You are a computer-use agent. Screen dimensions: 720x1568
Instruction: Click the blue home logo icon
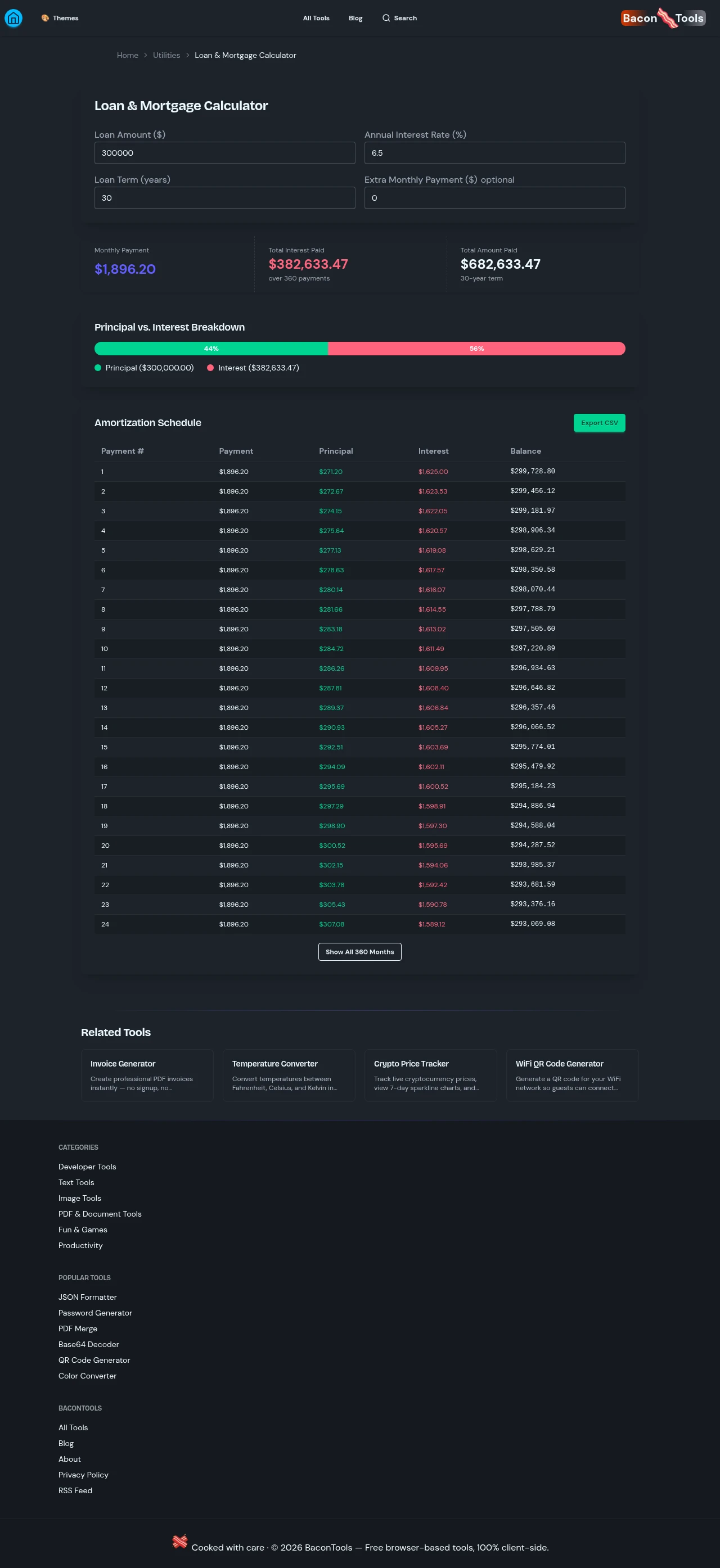(13, 18)
